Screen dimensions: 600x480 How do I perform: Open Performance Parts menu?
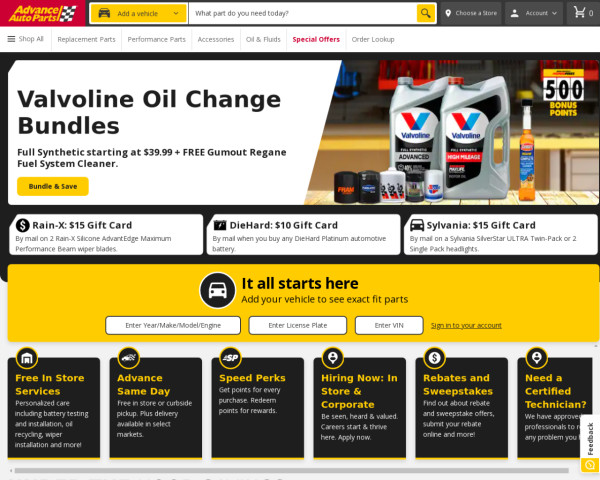(x=156, y=39)
